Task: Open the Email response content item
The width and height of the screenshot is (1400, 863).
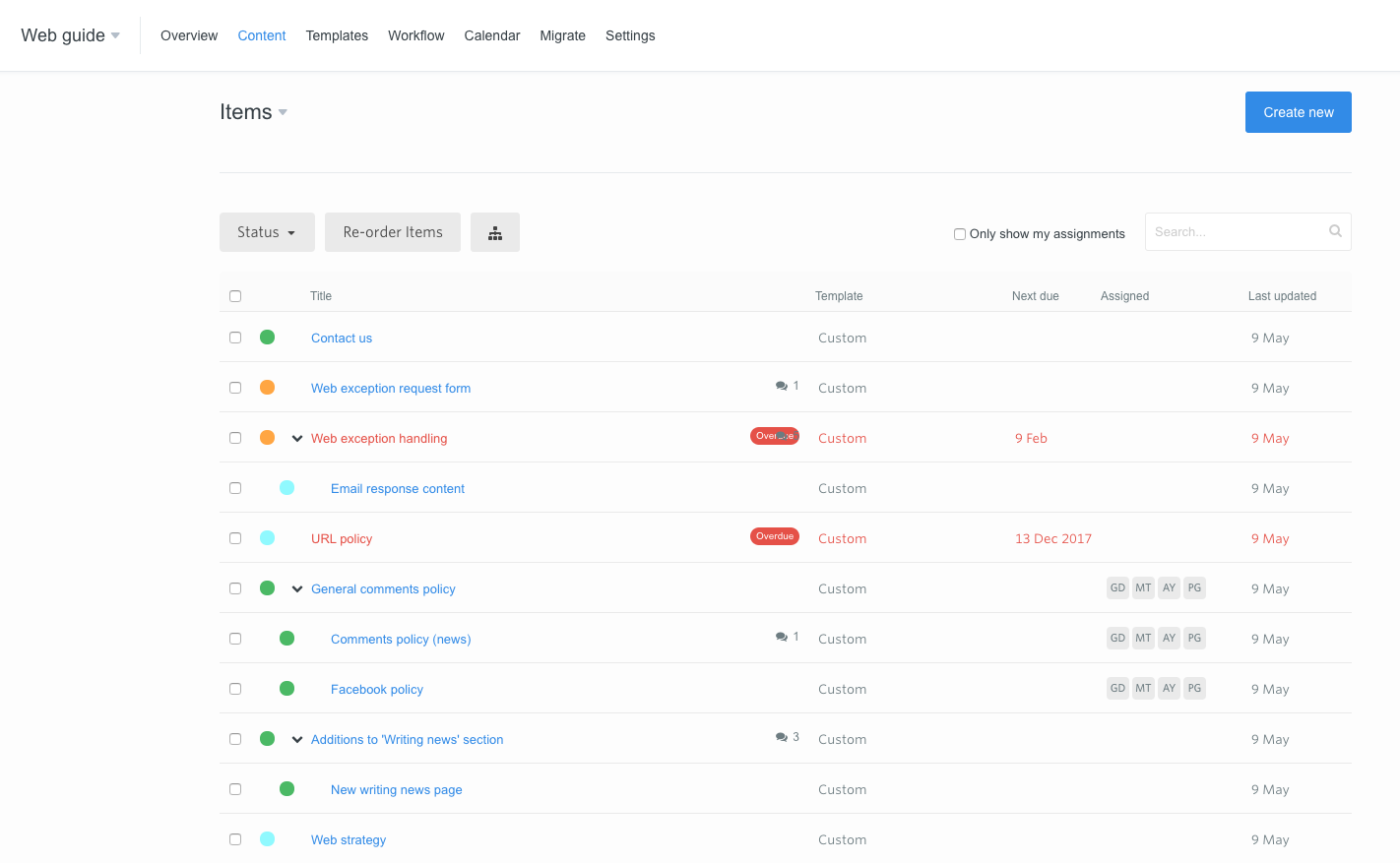Action: (x=398, y=489)
